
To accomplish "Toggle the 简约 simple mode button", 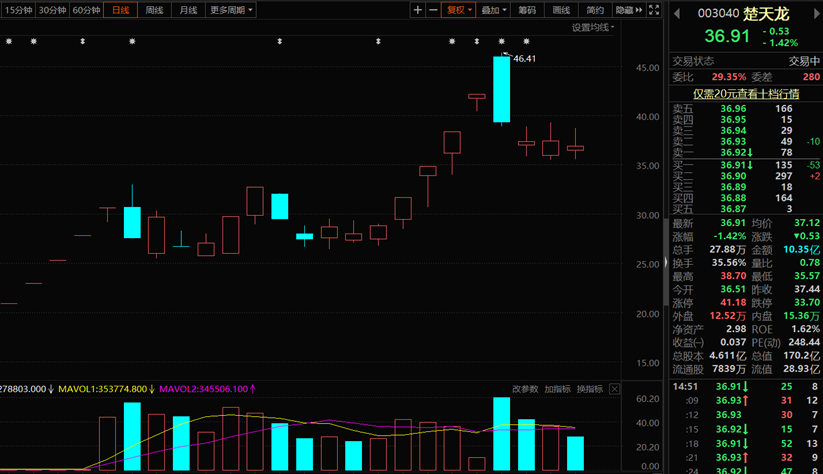I will (x=595, y=10).
